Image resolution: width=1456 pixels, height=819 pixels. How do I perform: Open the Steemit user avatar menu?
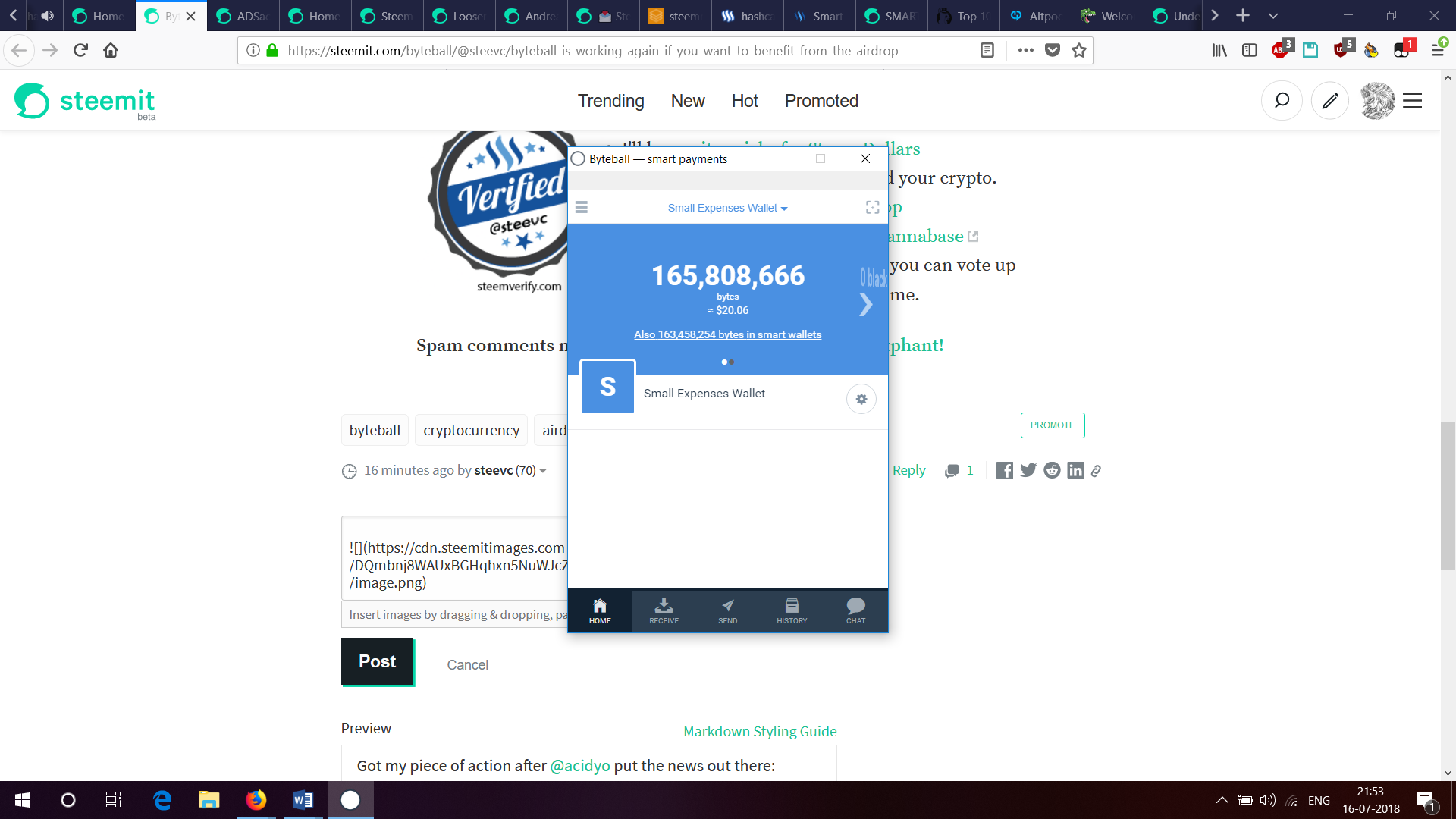[1378, 101]
